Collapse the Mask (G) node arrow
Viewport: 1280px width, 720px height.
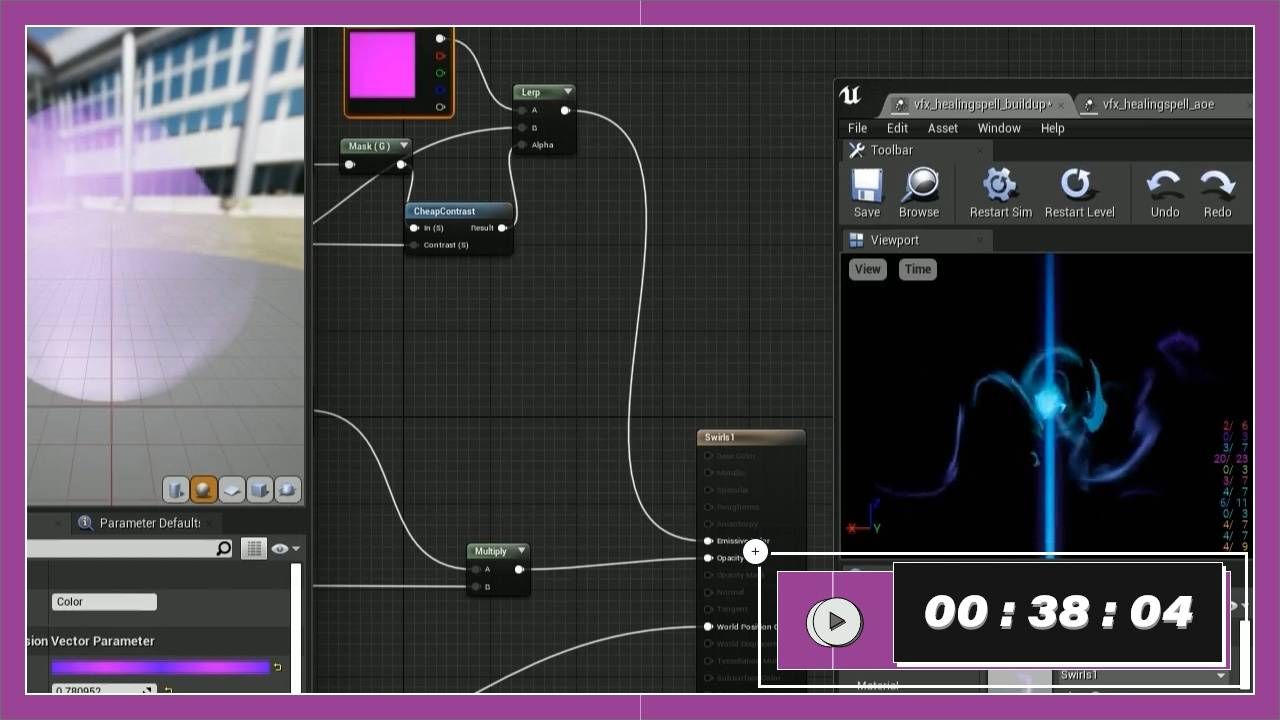click(x=404, y=146)
